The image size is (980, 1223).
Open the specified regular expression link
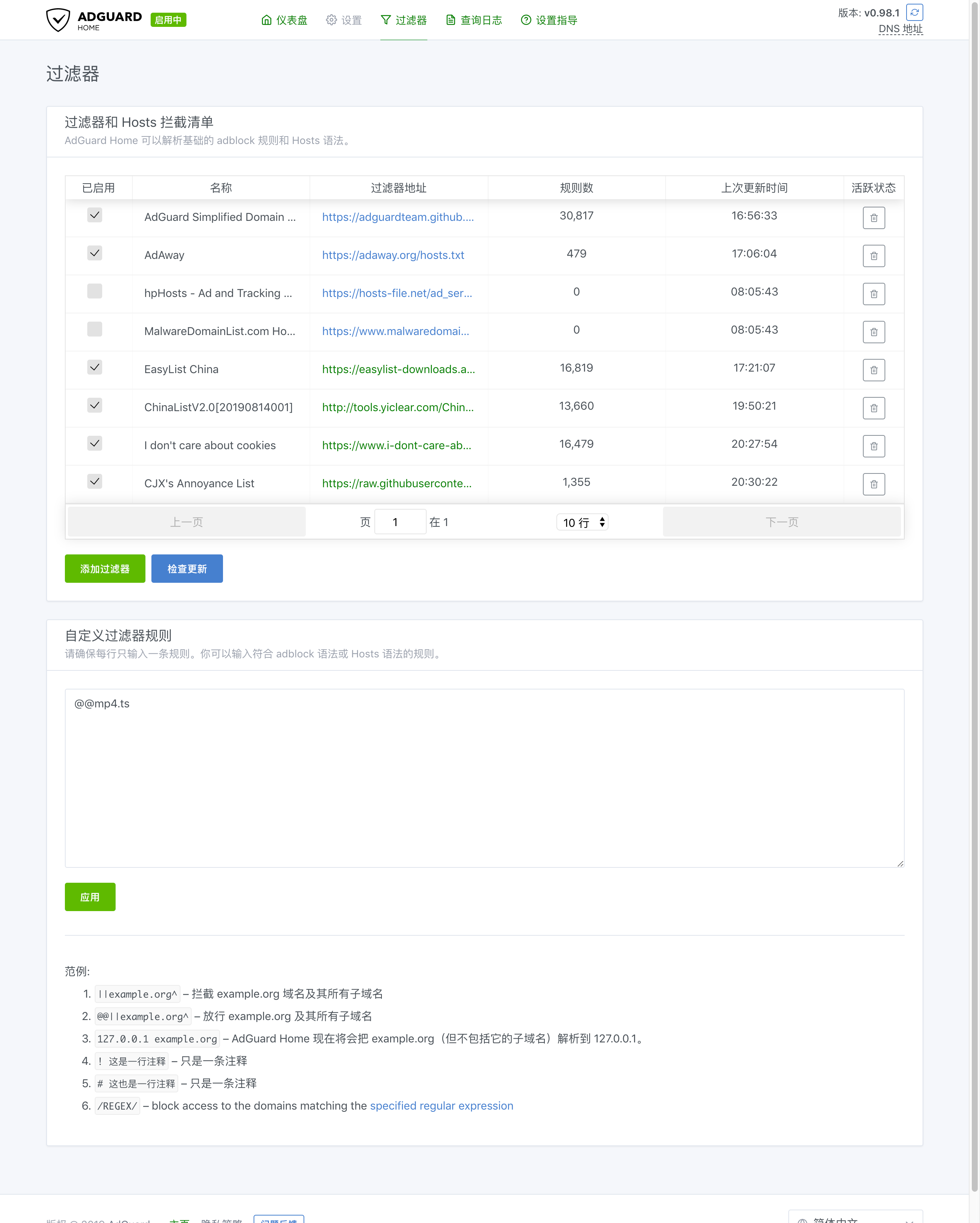(x=441, y=1105)
